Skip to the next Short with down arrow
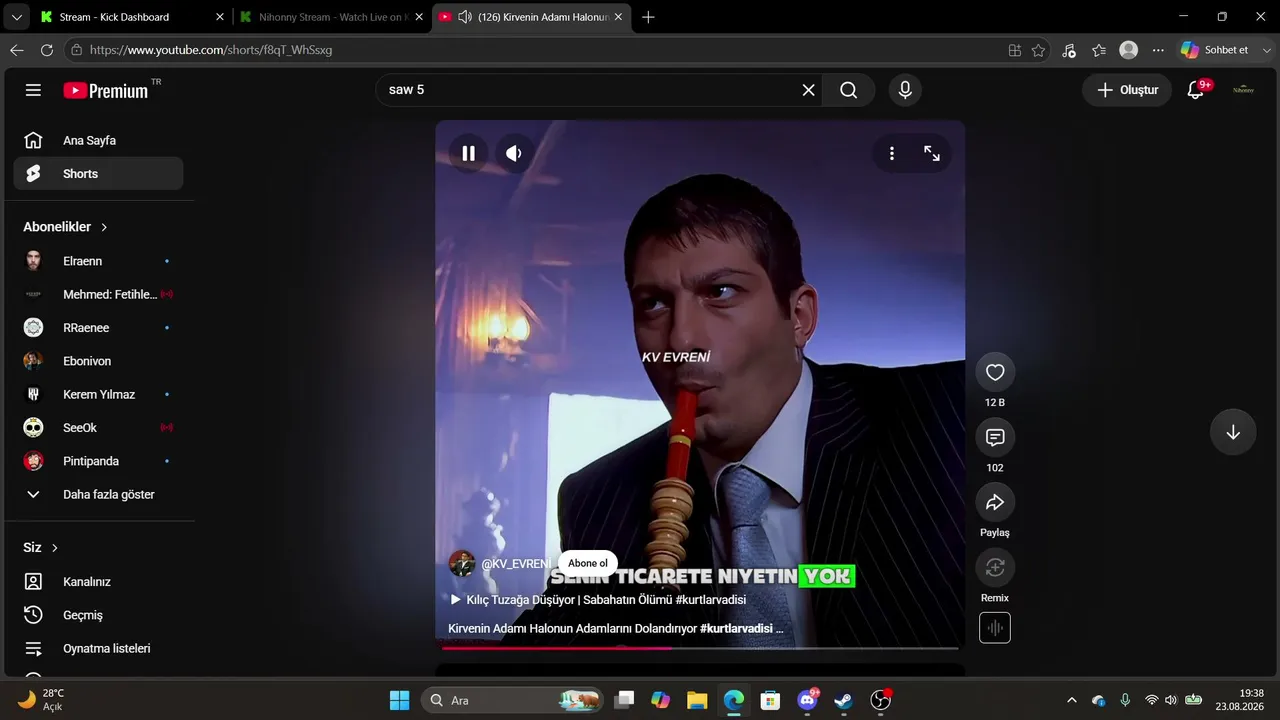The width and height of the screenshot is (1280, 720). click(x=1233, y=432)
